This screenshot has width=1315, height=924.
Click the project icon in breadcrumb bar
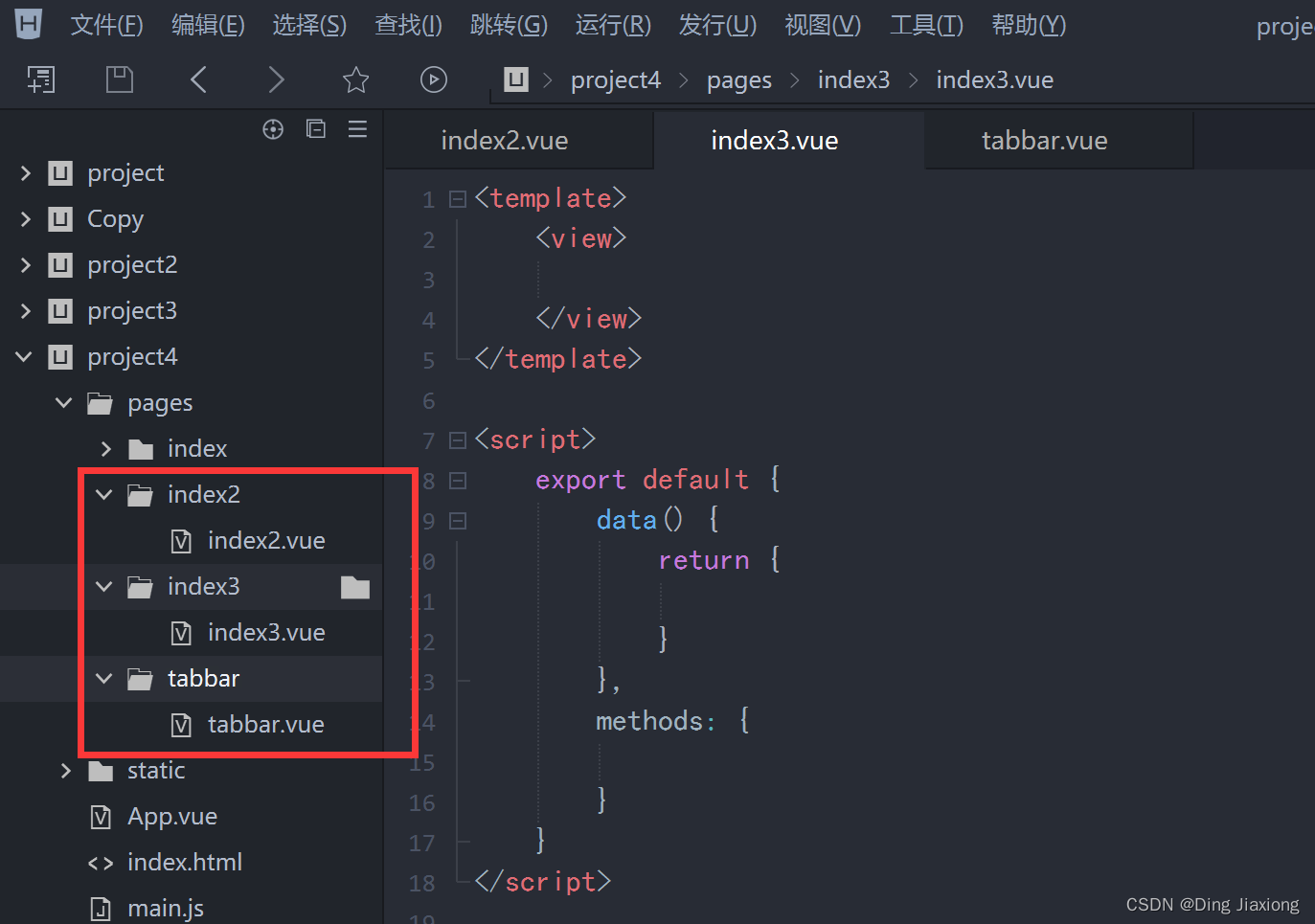[x=516, y=79]
